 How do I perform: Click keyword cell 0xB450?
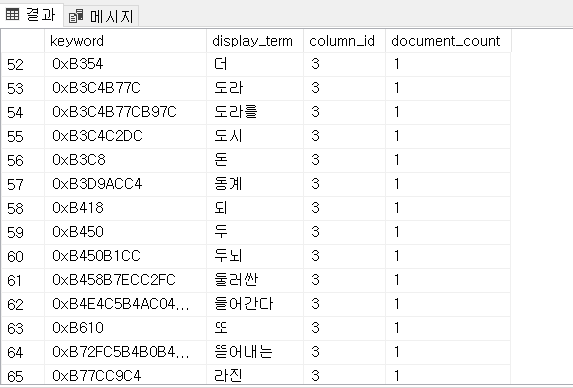(125, 232)
